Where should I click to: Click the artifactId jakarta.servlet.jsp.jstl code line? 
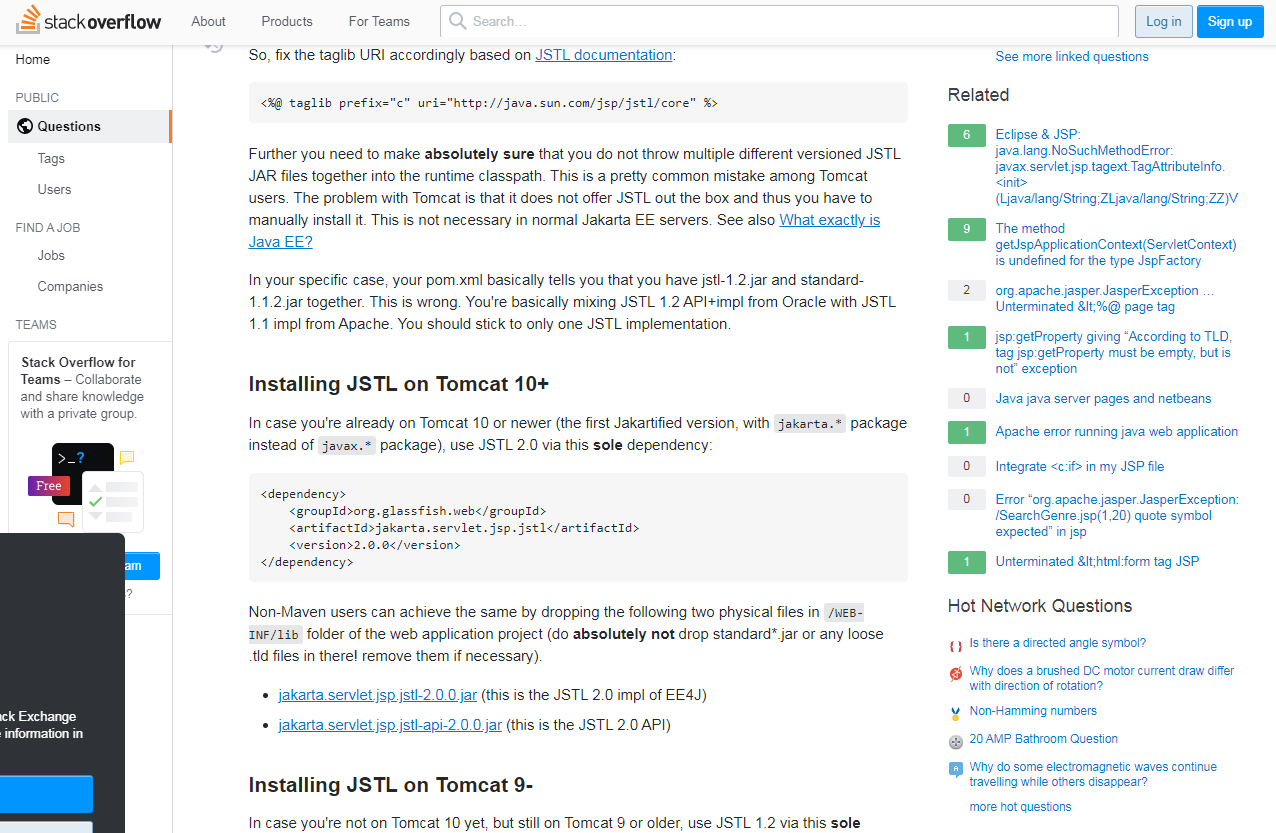click(464, 528)
